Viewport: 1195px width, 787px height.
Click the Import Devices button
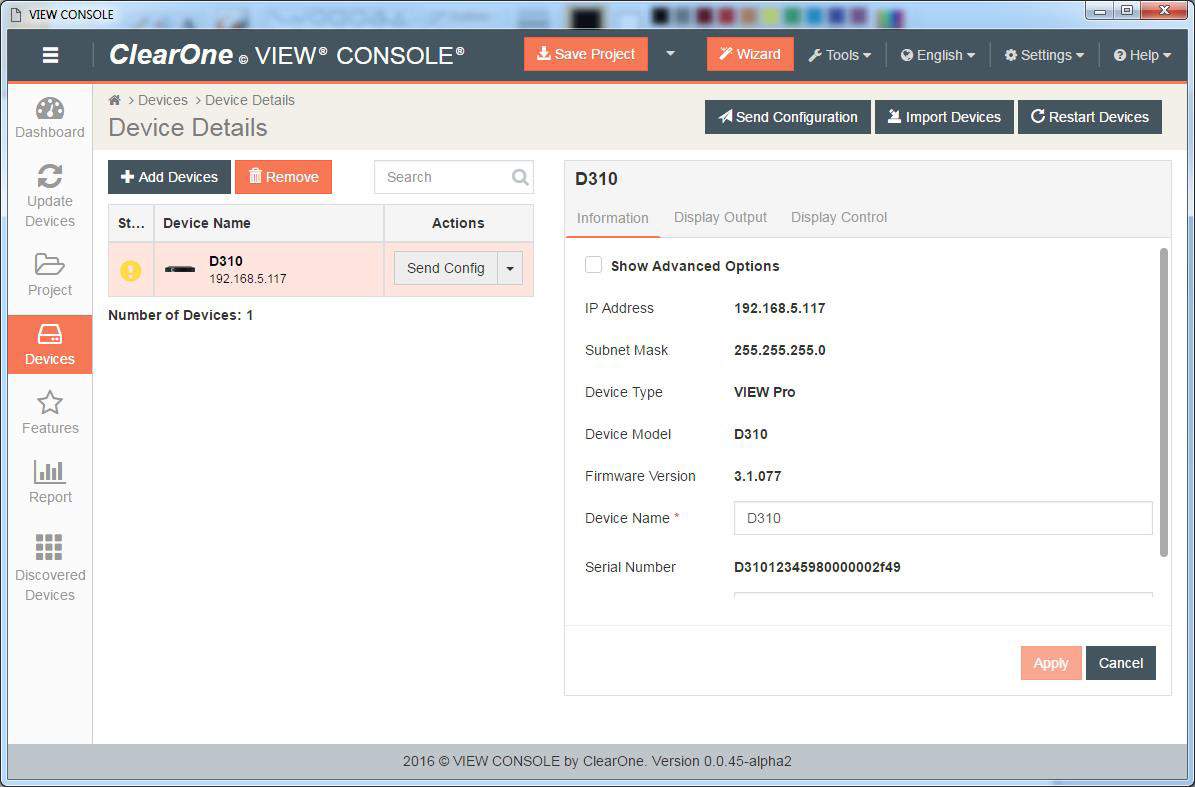[x=944, y=117]
